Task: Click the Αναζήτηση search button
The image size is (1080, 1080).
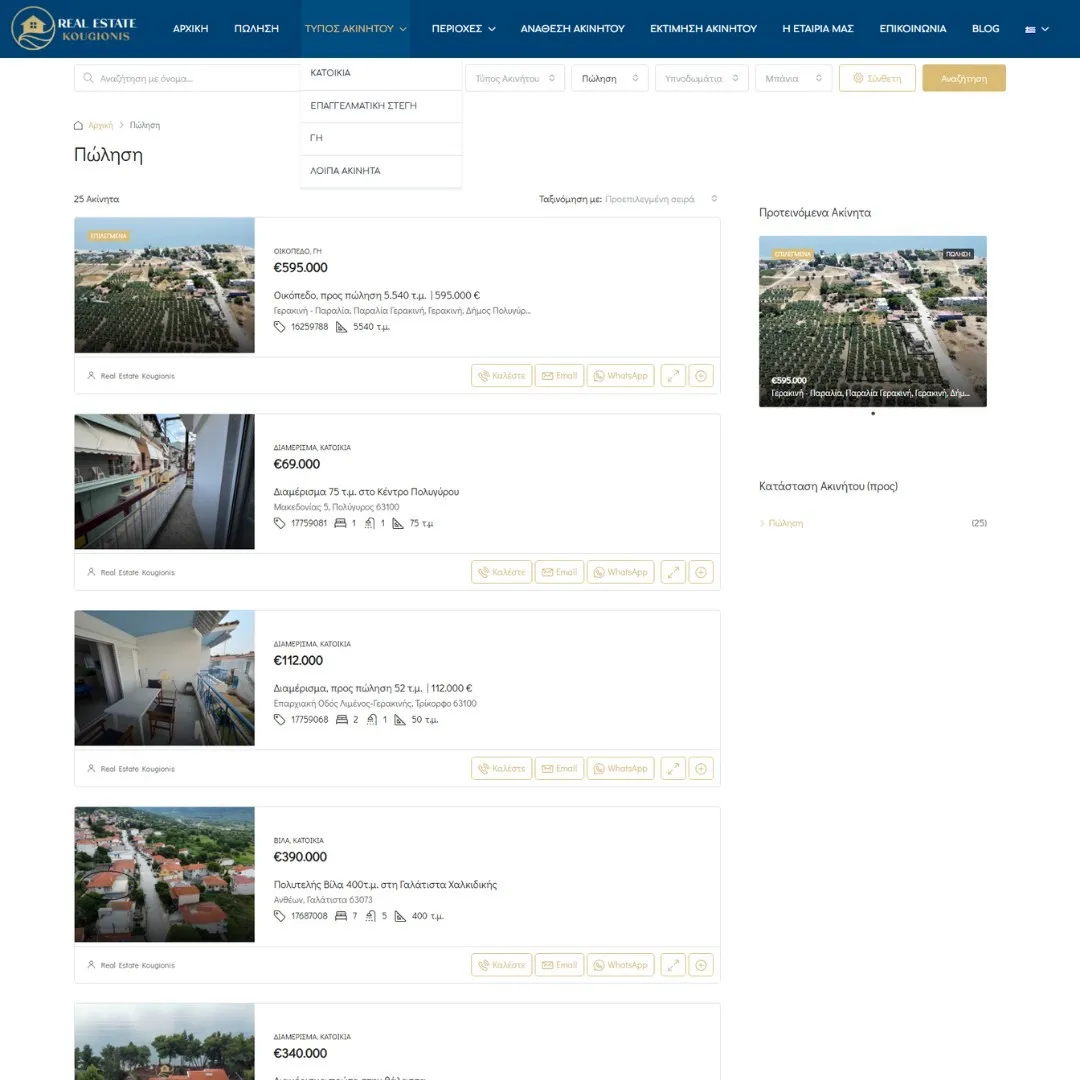Action: click(x=964, y=79)
